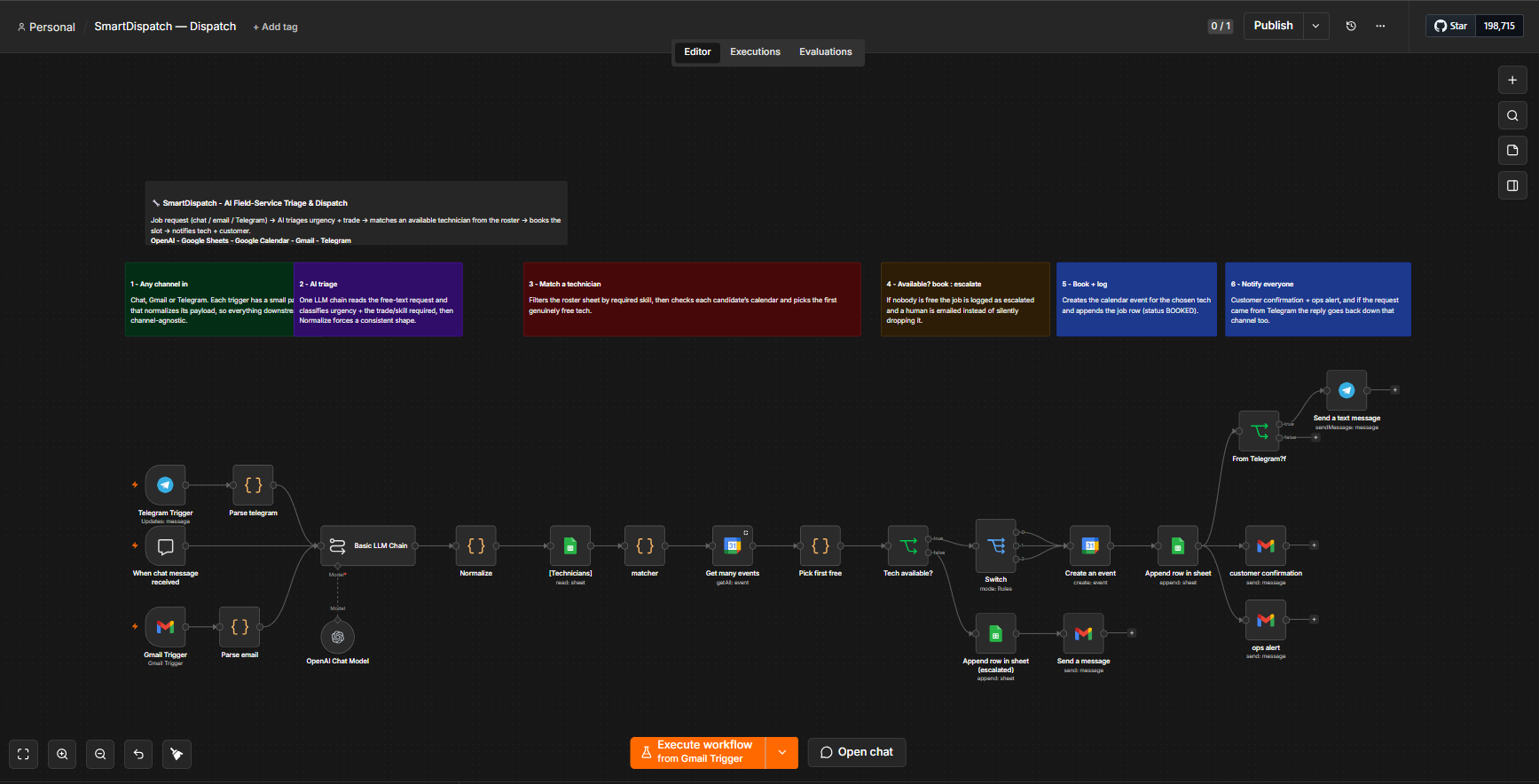Viewport: 1539px width, 784px height.
Task: Open the Get many events calendar node
Action: coord(733,546)
